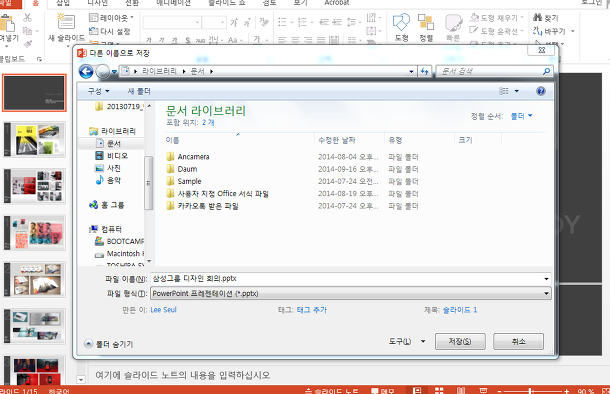Click the Format Painter brush icon
The height and width of the screenshot is (394, 610).
(27, 44)
